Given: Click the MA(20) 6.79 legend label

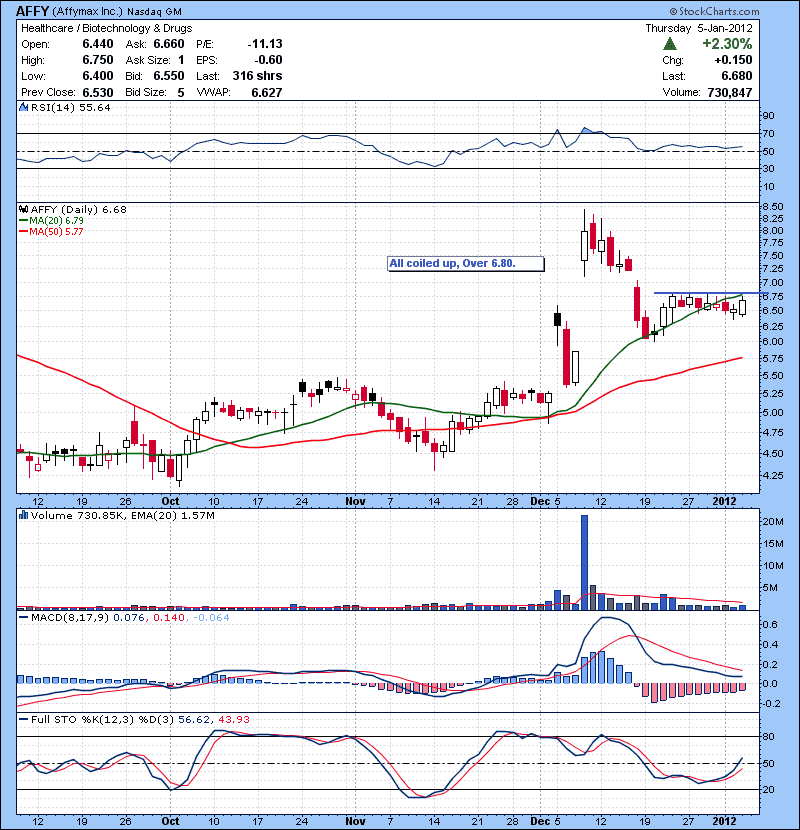Looking at the screenshot, I should click(x=56, y=221).
